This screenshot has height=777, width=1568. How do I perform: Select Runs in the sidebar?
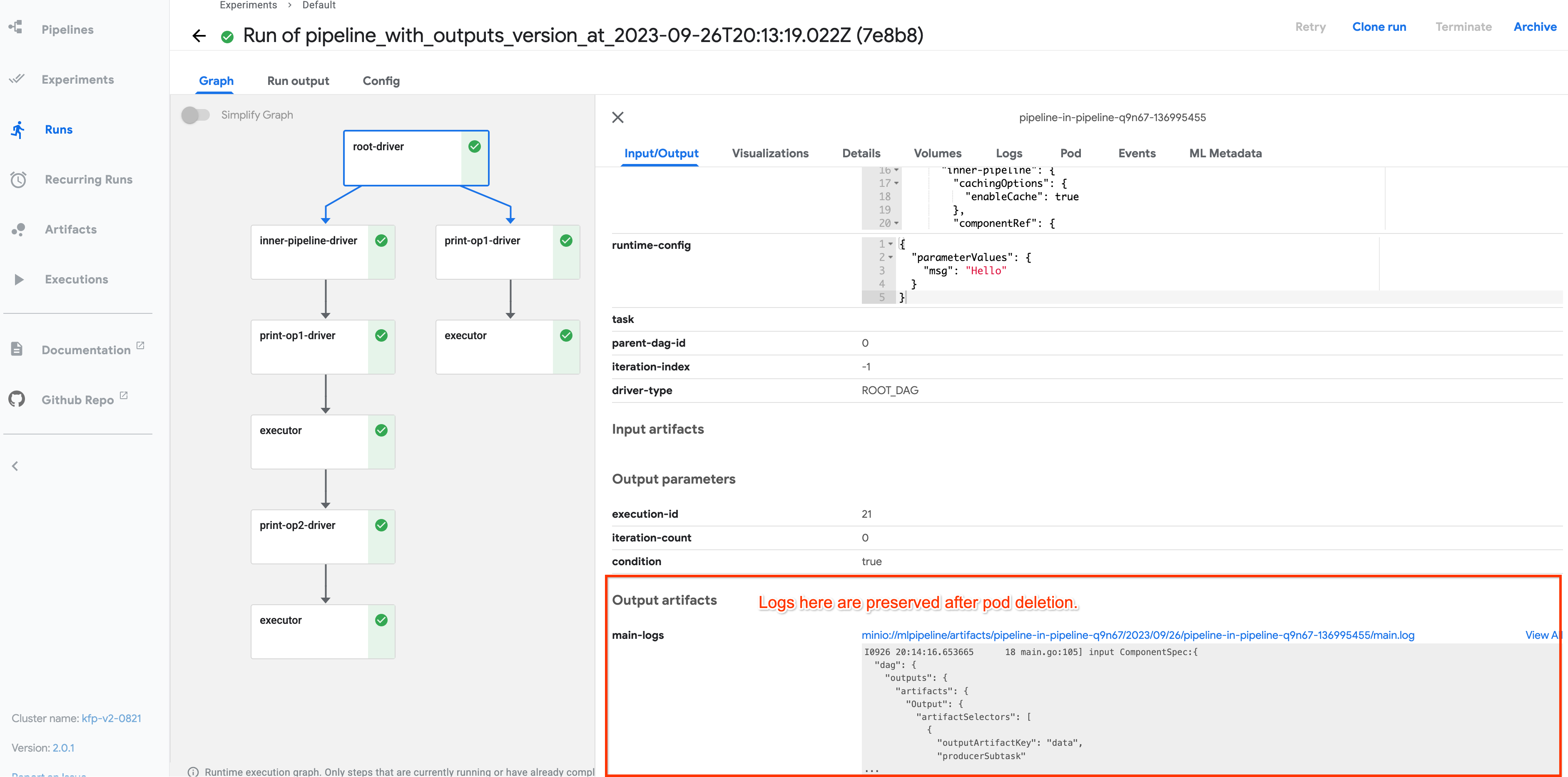pyautogui.click(x=58, y=129)
